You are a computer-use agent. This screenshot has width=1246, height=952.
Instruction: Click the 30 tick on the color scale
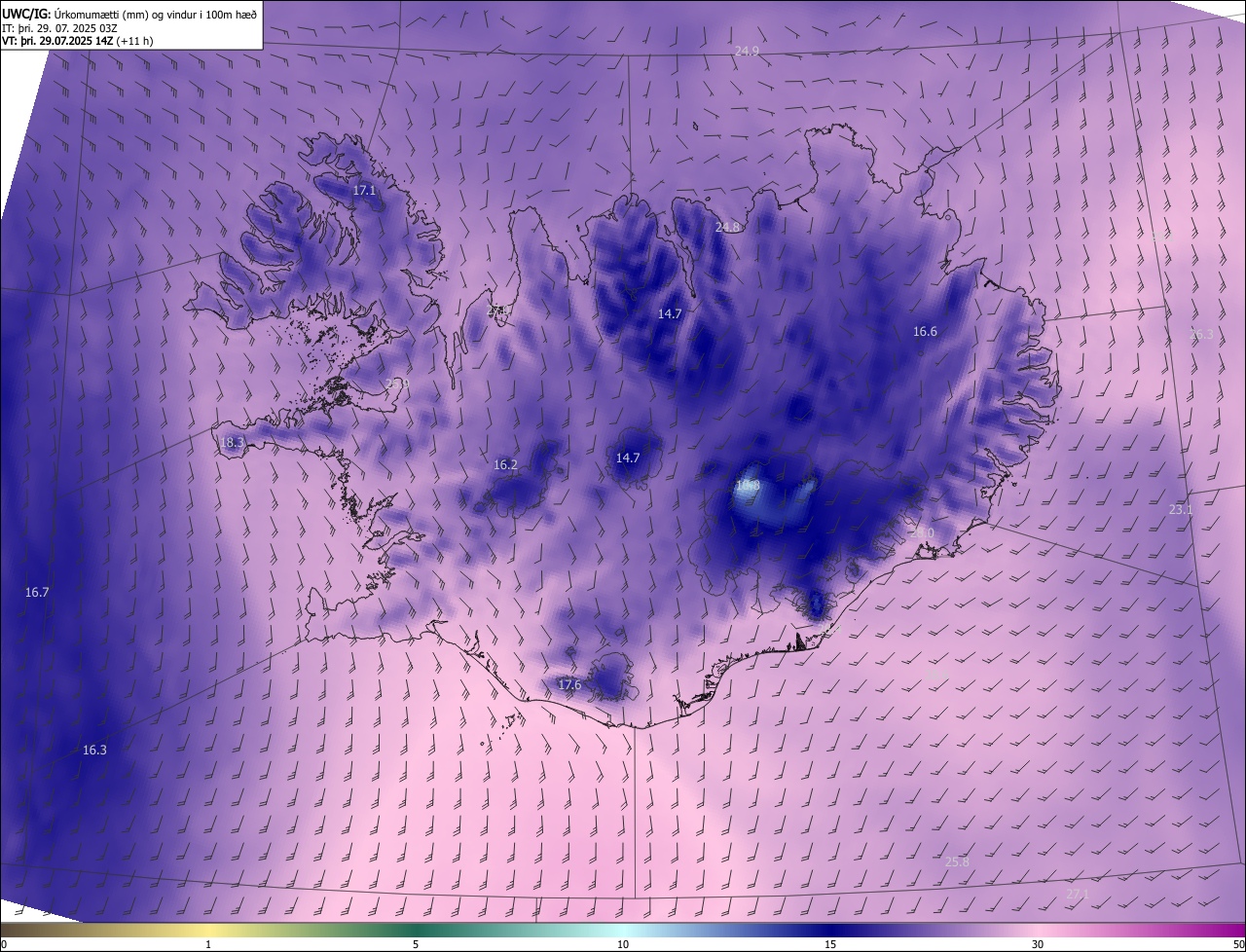(1038, 945)
